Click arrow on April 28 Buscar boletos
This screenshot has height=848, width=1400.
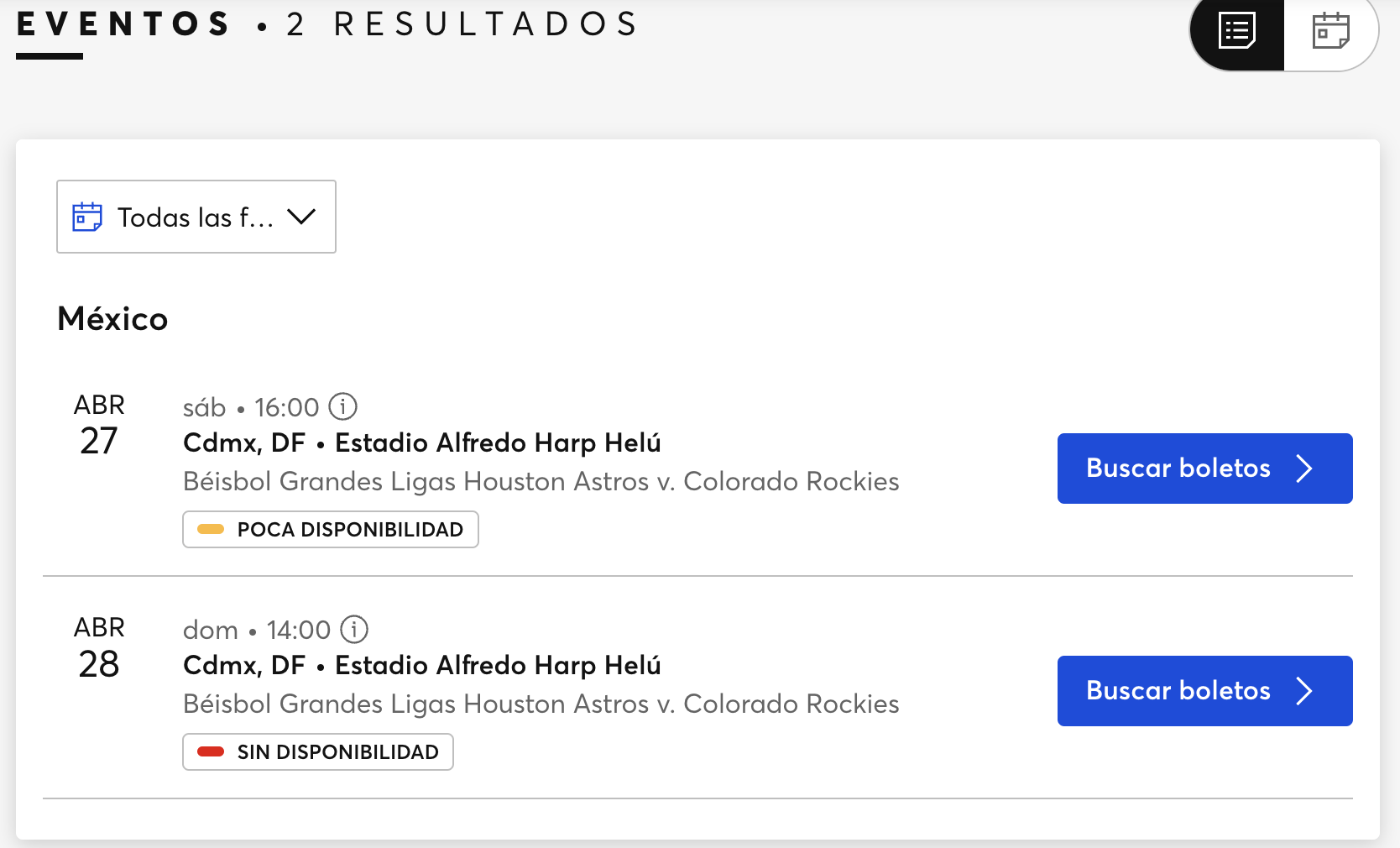(x=1303, y=691)
